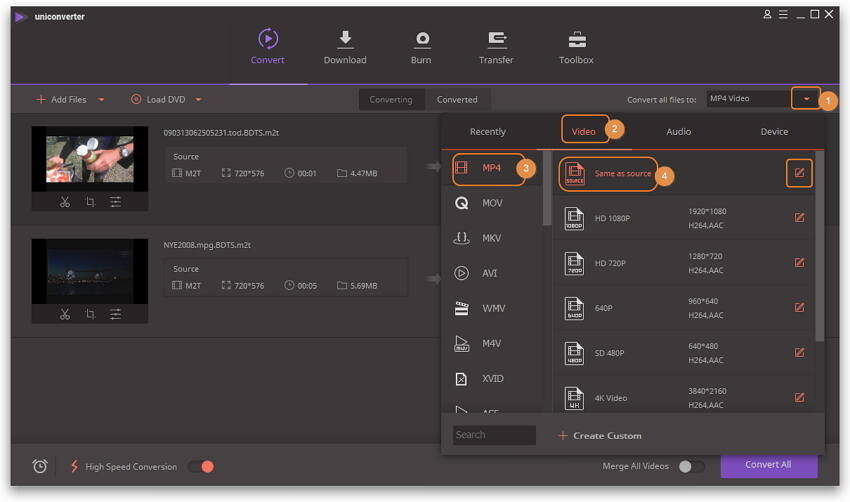Image resolution: width=850 pixels, height=502 pixels.
Task: Open the Download section
Action: click(345, 47)
